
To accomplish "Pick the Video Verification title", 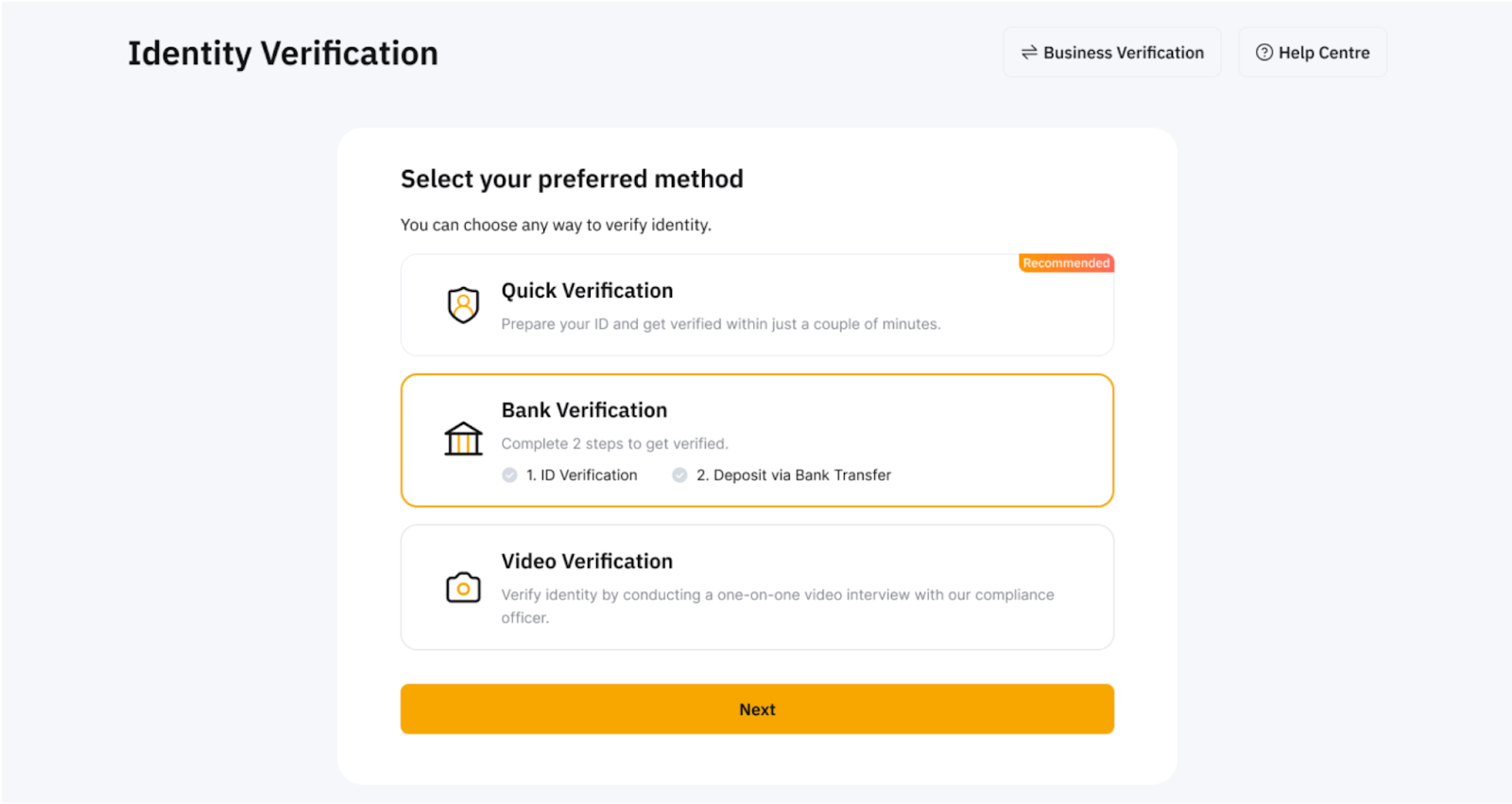I will click(x=587, y=561).
